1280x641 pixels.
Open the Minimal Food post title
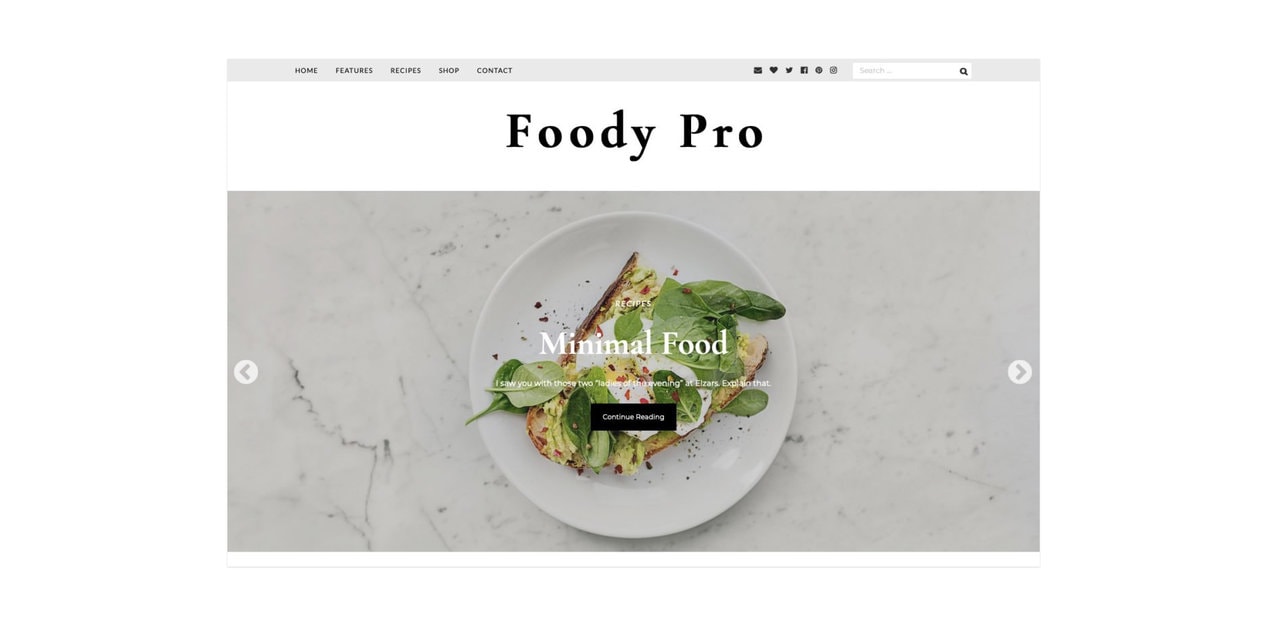click(x=633, y=344)
